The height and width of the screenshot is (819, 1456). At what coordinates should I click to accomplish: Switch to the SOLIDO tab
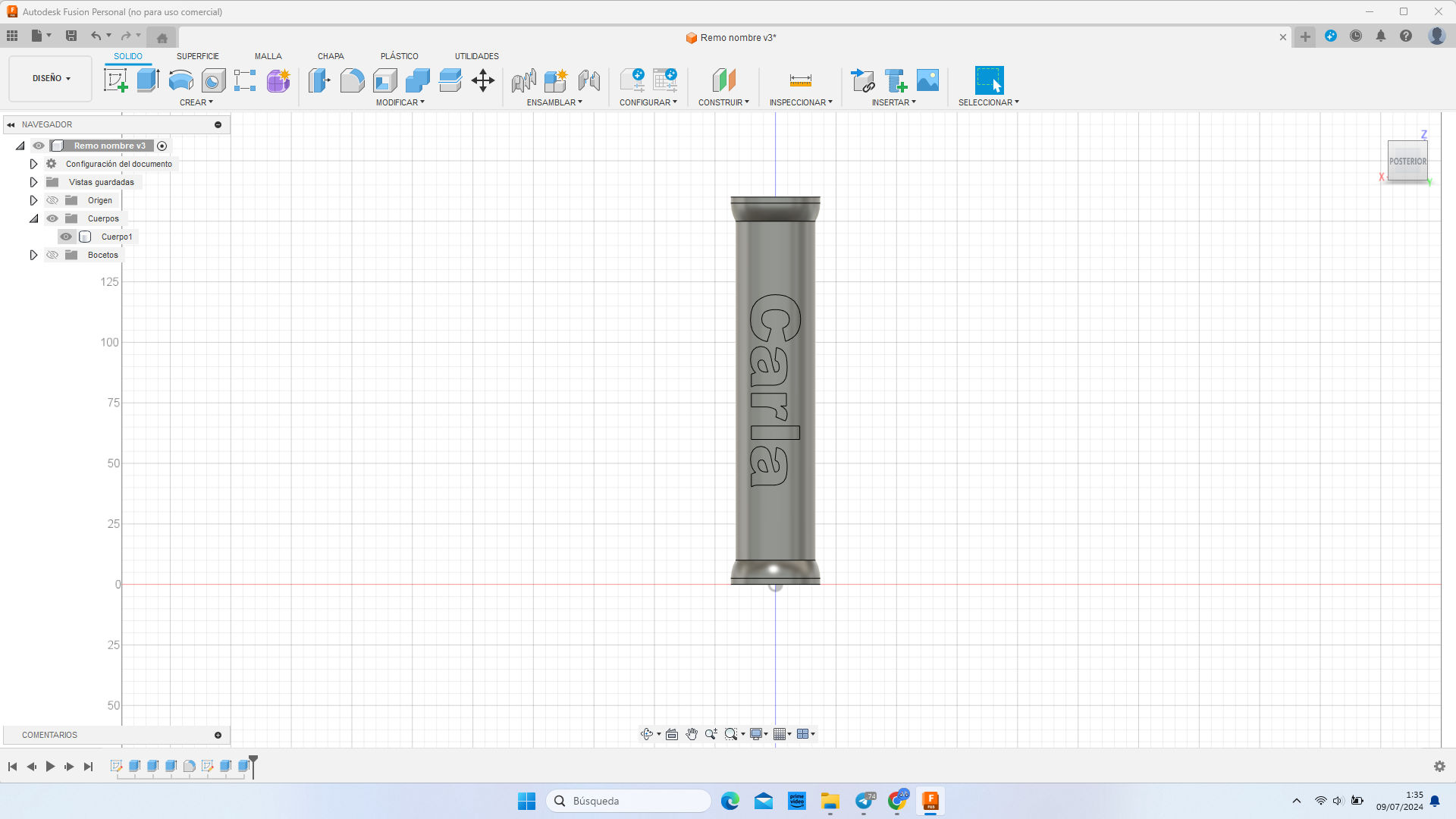tap(128, 56)
